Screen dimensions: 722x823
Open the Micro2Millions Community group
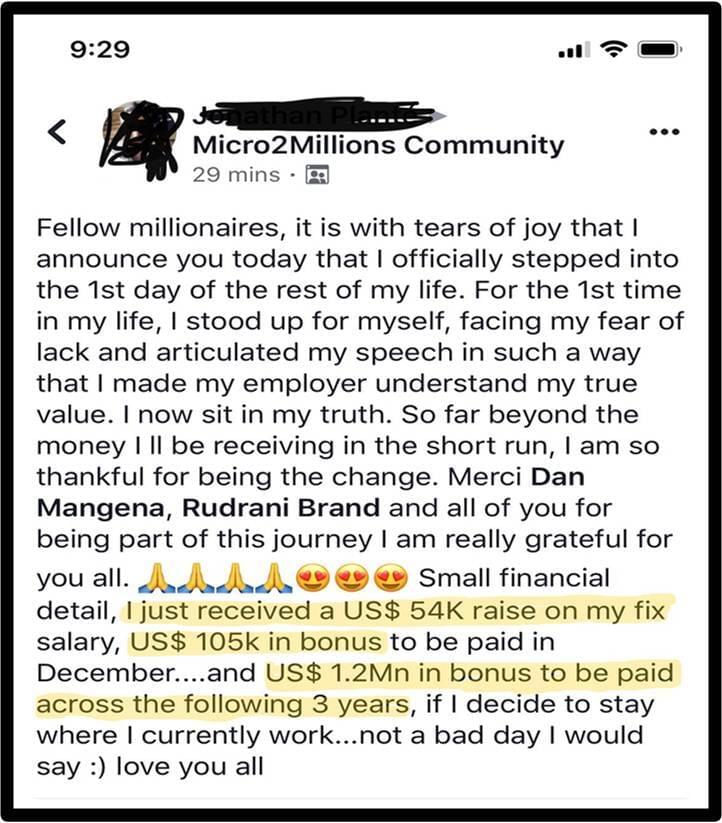(378, 146)
